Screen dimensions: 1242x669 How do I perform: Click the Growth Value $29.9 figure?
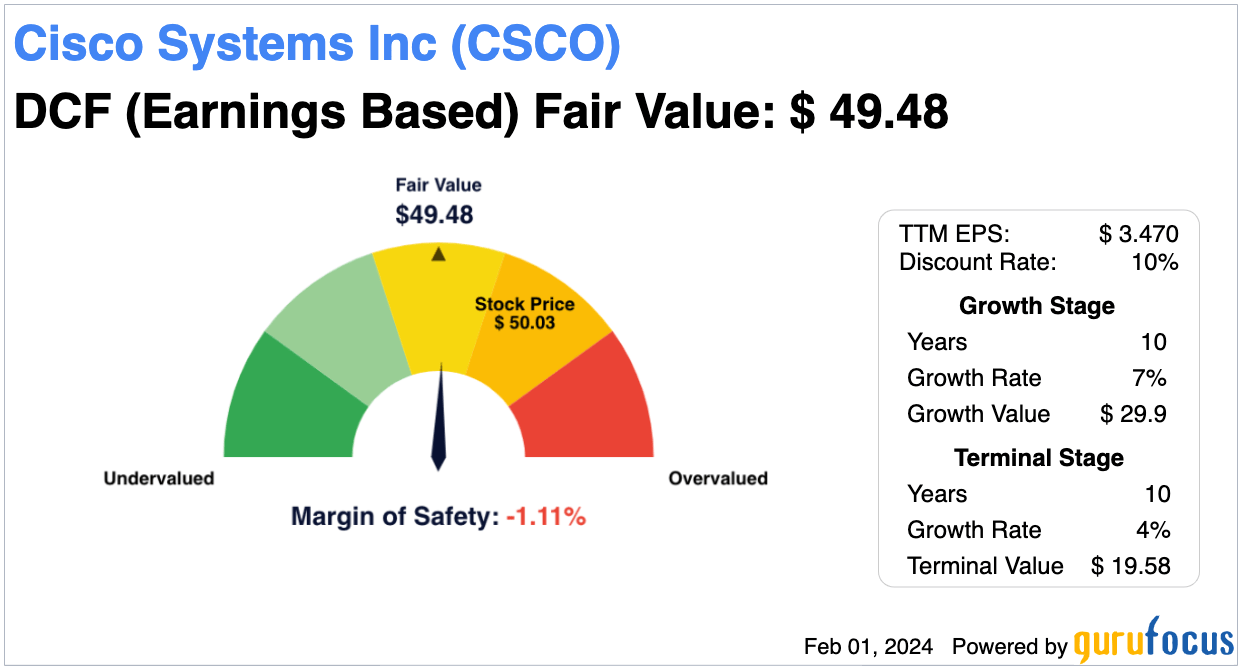pos(1133,414)
